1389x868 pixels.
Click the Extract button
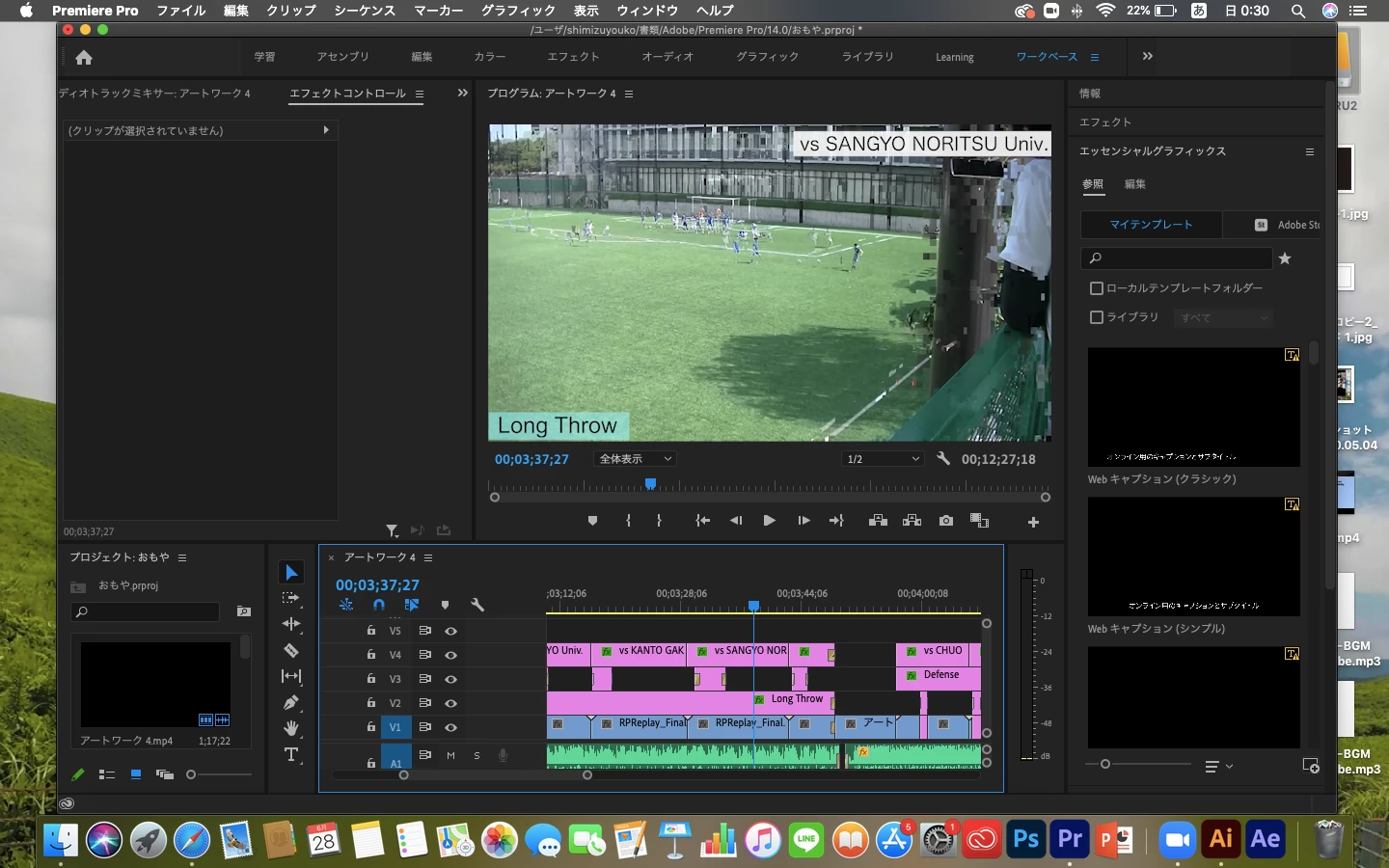coord(912,521)
